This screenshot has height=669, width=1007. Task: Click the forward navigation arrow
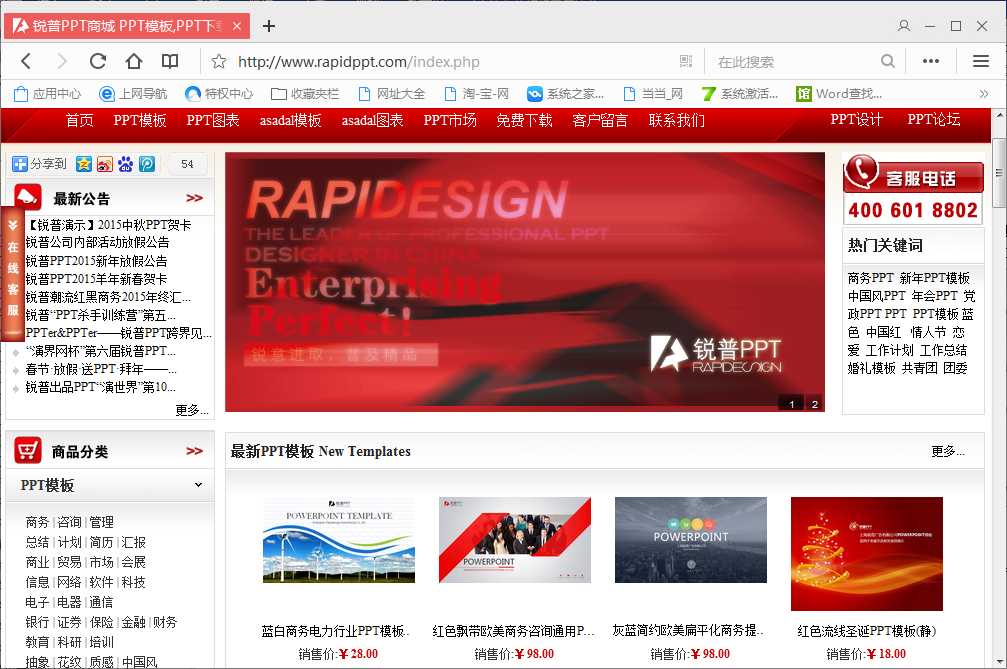62,62
